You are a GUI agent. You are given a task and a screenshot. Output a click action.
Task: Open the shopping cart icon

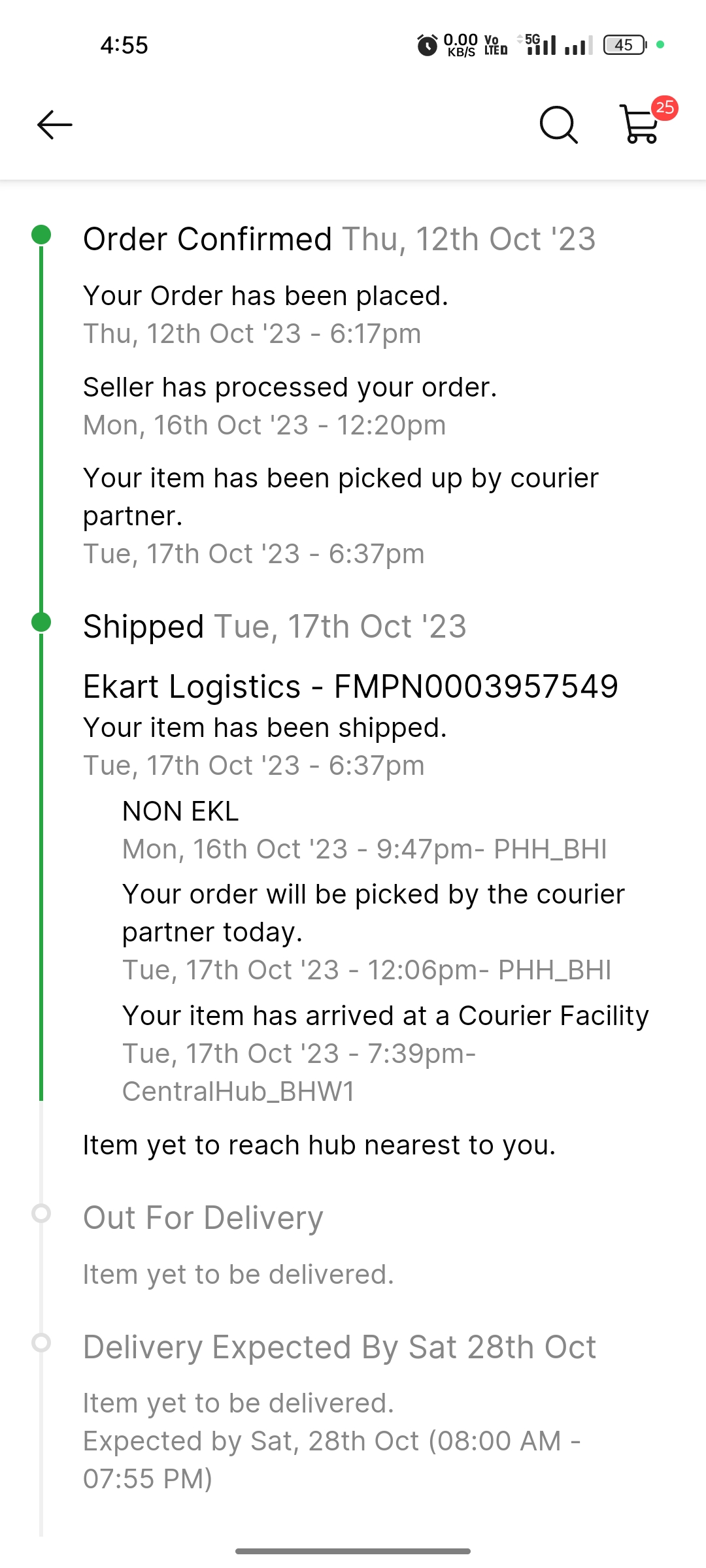[639, 125]
